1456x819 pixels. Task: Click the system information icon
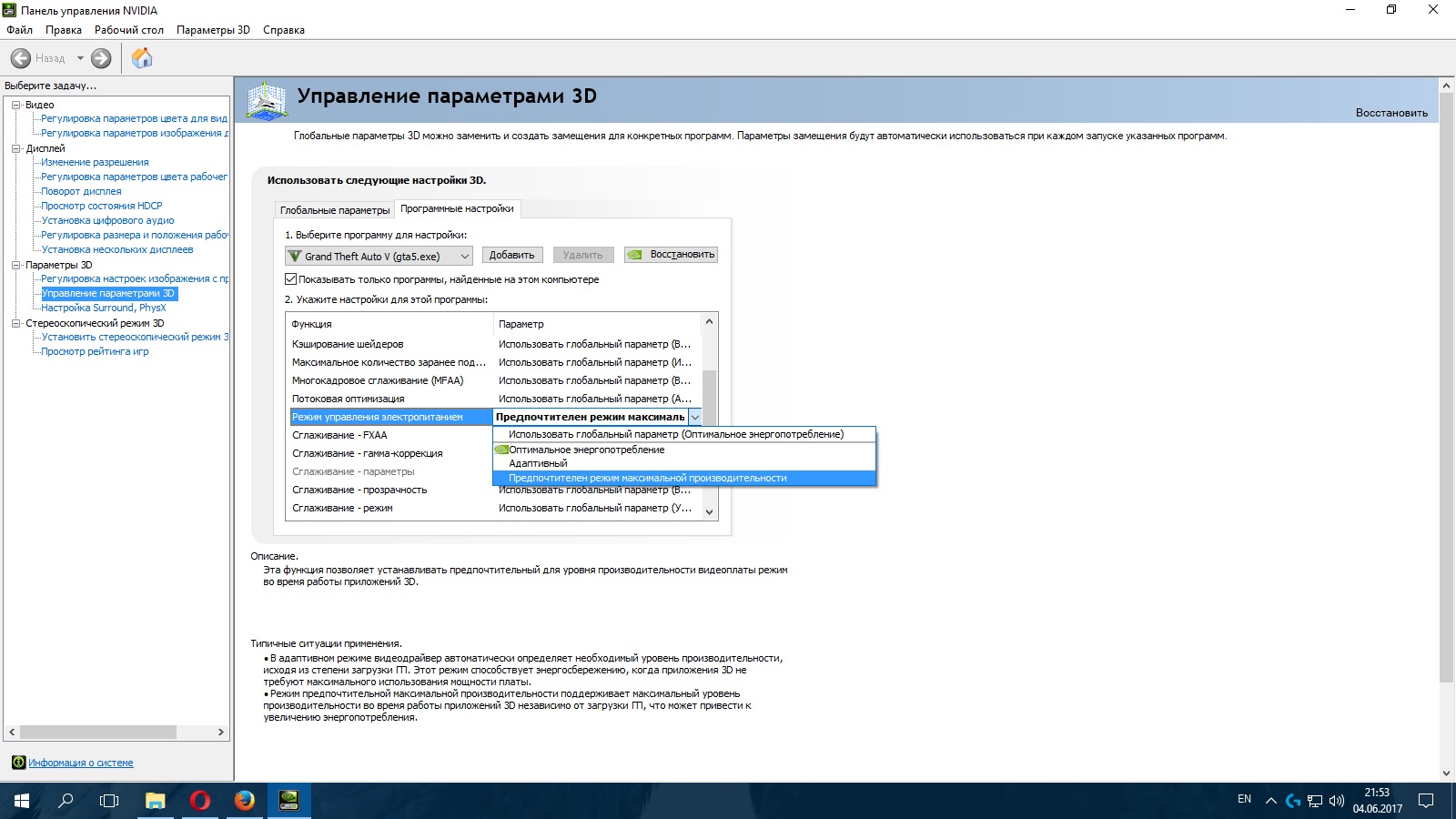pyautogui.click(x=18, y=763)
